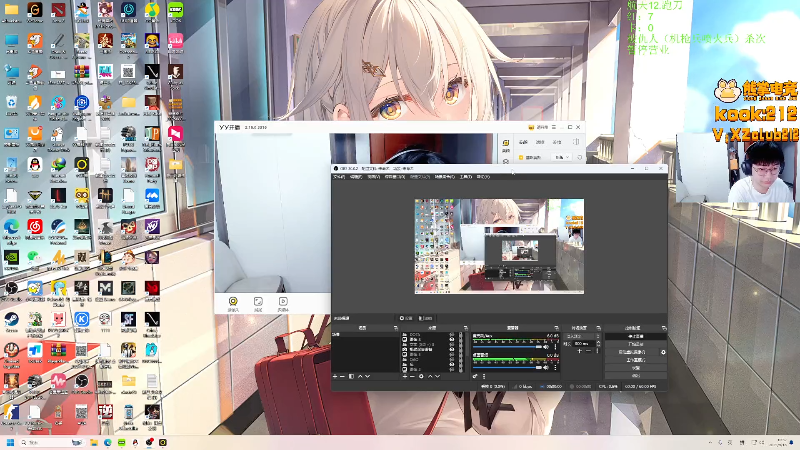Toggle eye visibility for 视频采集设备 source
Viewport: 800px width, 450px height.
(452, 349)
